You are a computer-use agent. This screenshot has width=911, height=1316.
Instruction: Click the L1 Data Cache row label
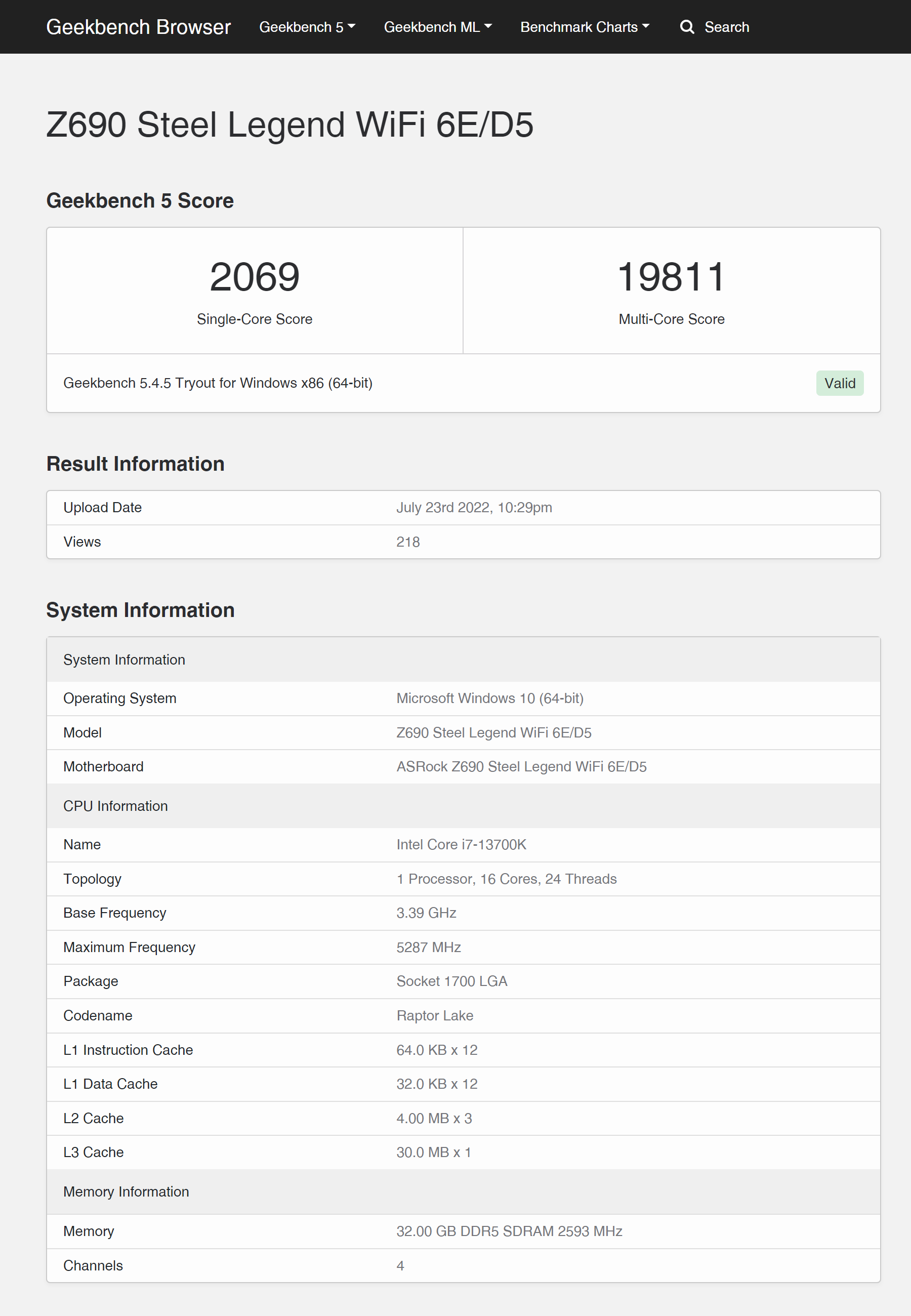(110, 1084)
